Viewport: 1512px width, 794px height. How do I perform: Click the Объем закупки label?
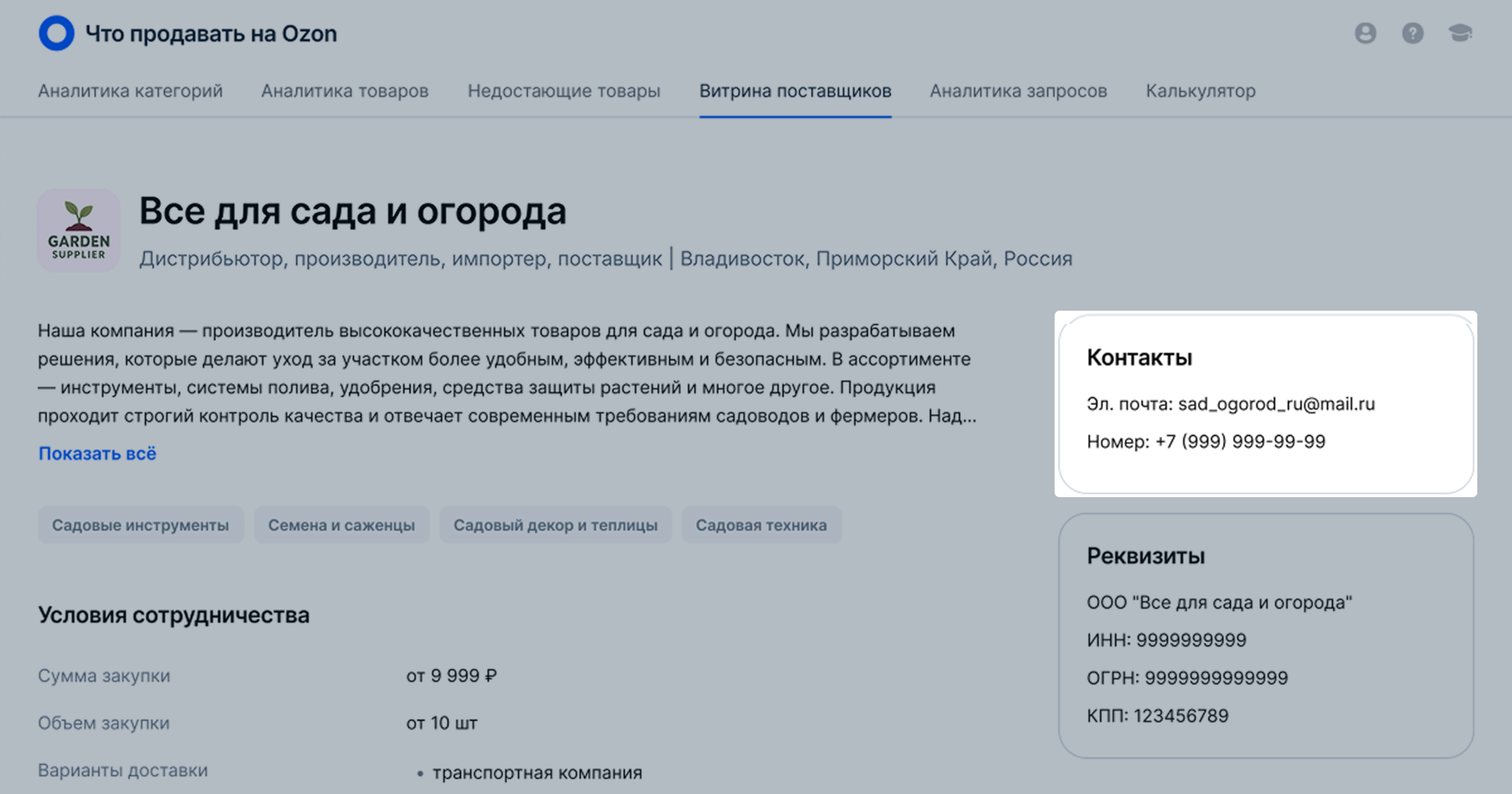pos(103,723)
